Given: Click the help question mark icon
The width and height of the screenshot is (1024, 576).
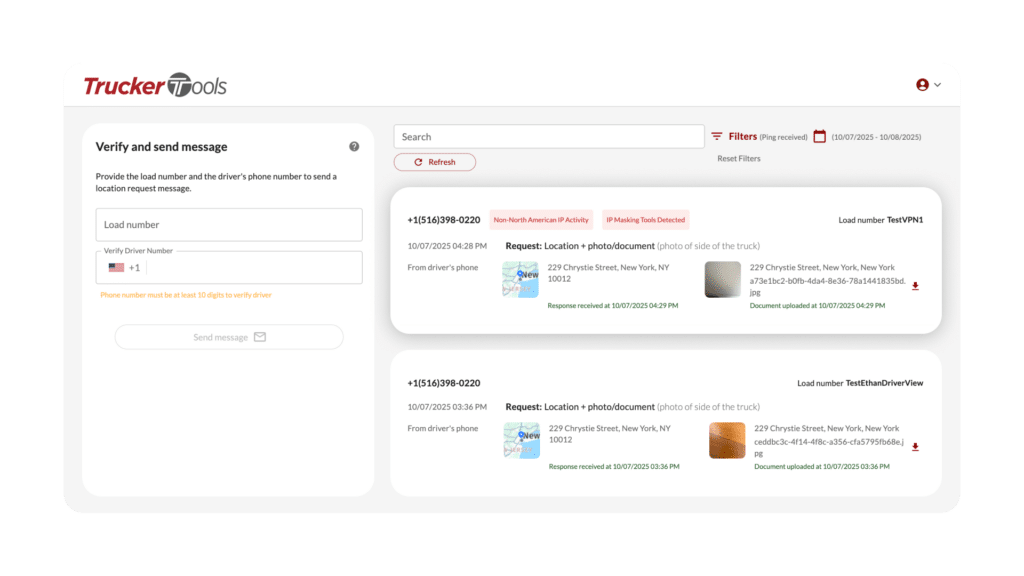Looking at the screenshot, I should tap(354, 147).
